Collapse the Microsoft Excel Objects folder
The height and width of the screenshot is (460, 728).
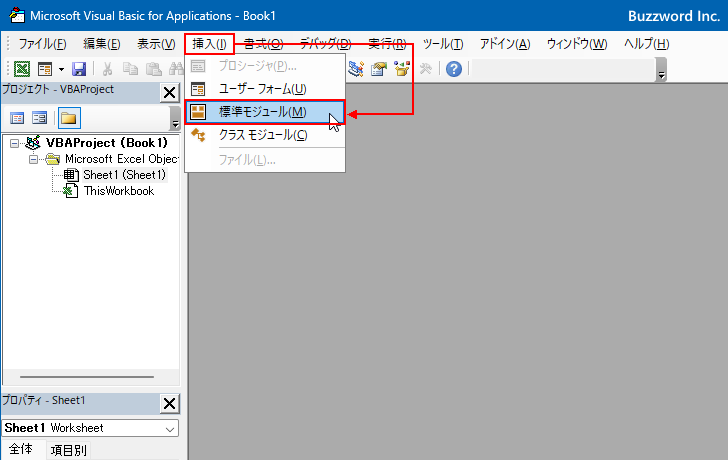[x=33, y=160]
